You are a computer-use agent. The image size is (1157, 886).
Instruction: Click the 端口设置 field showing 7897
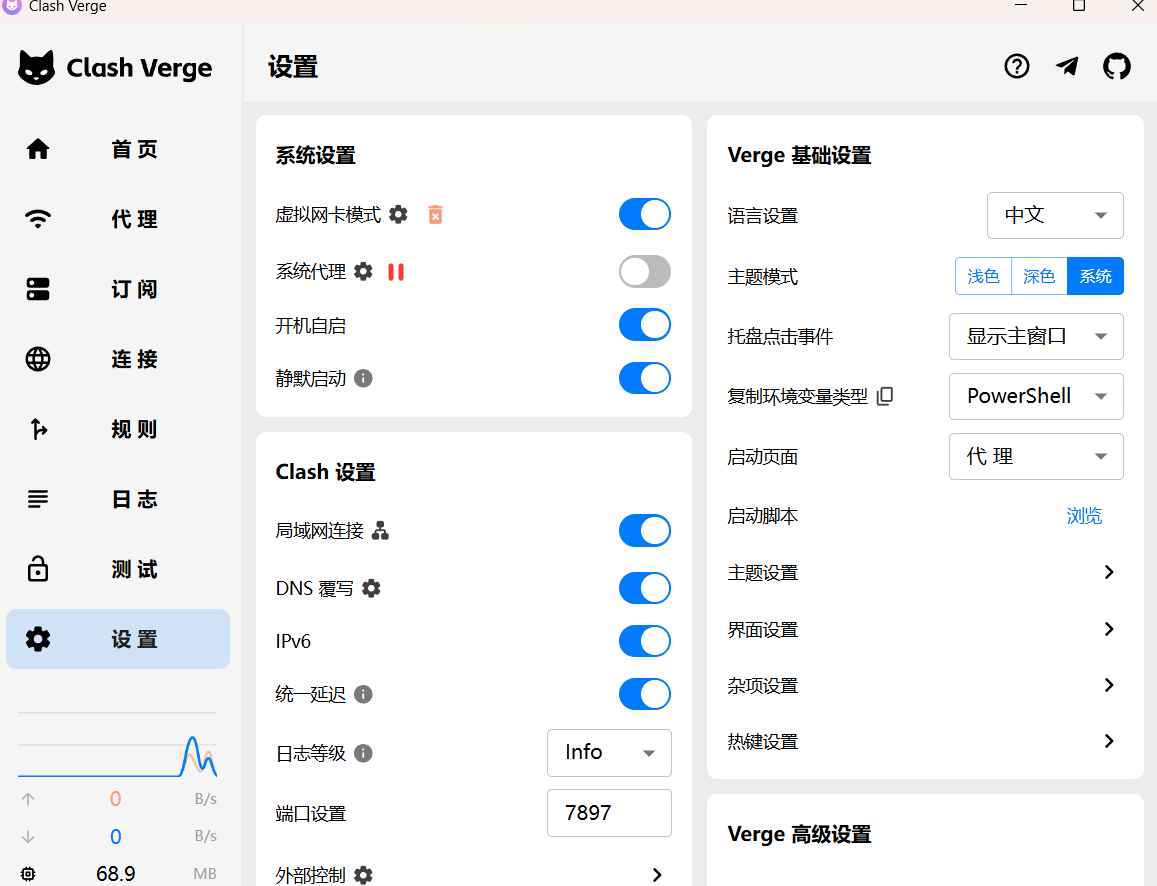(609, 813)
